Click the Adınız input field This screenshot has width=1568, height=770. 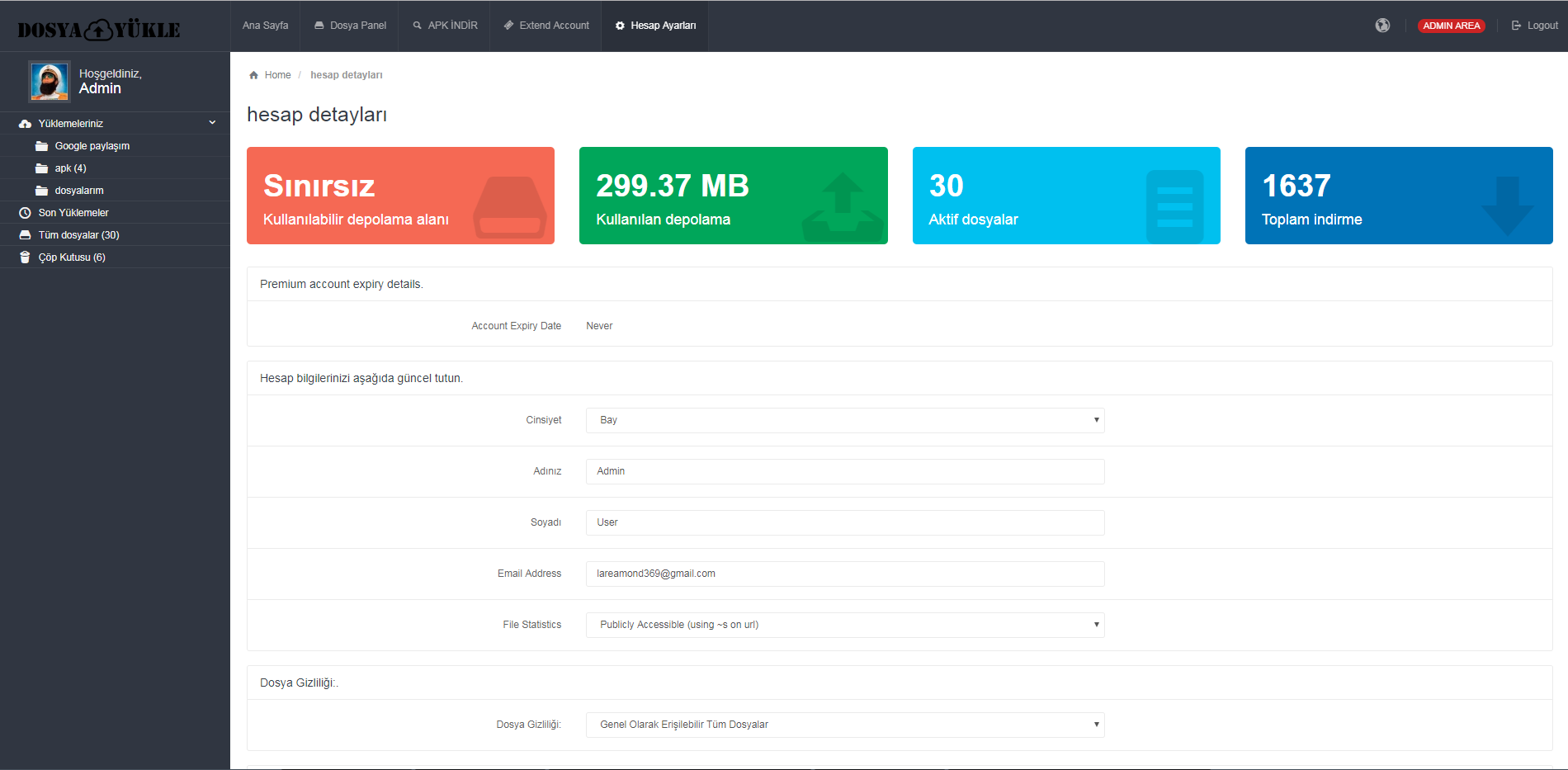(845, 471)
